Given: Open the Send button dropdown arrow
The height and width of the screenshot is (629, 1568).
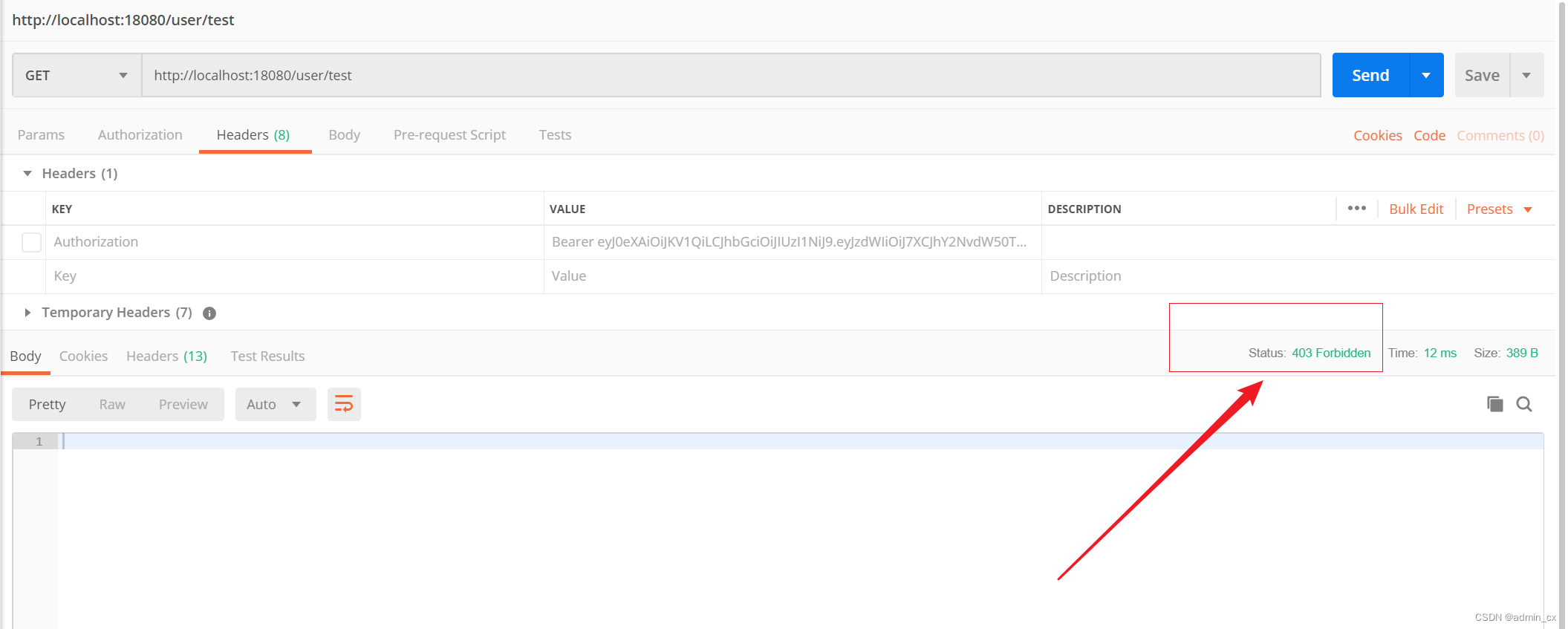Looking at the screenshot, I should tap(1426, 75).
